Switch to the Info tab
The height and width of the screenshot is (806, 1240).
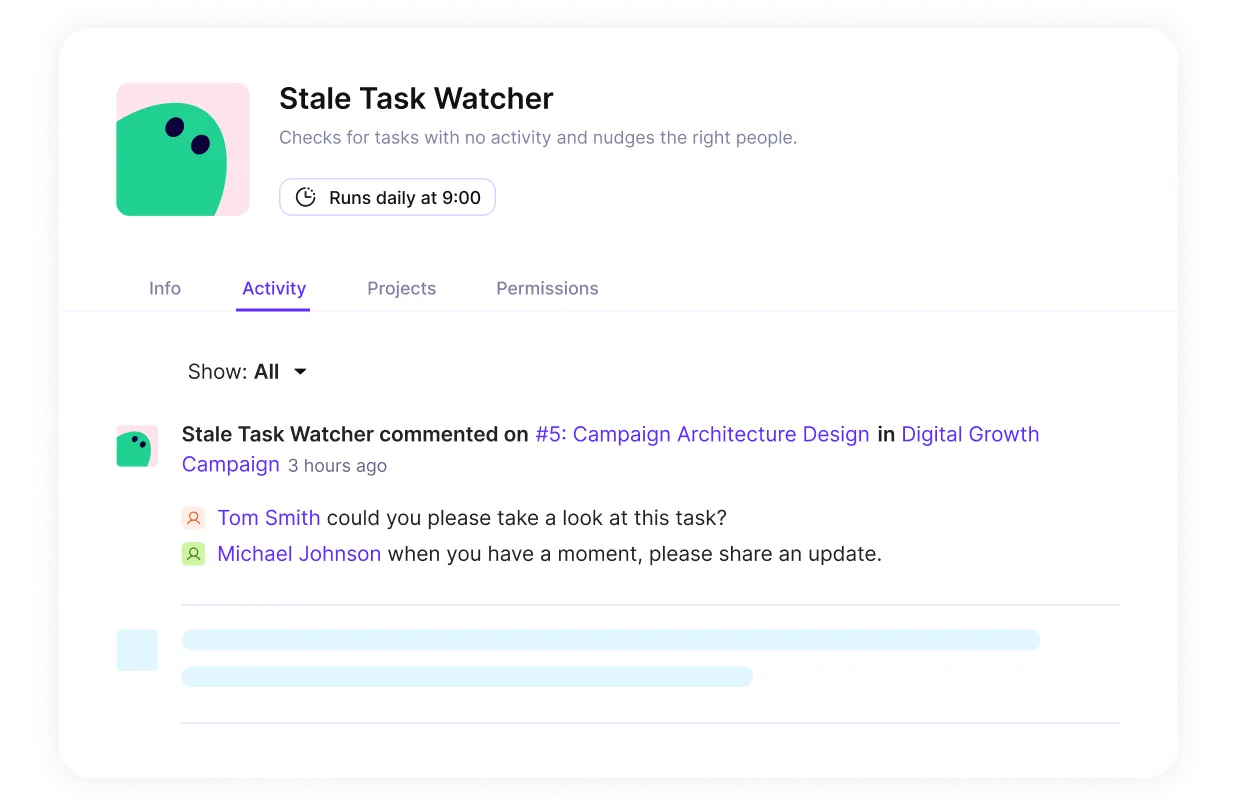click(x=165, y=288)
